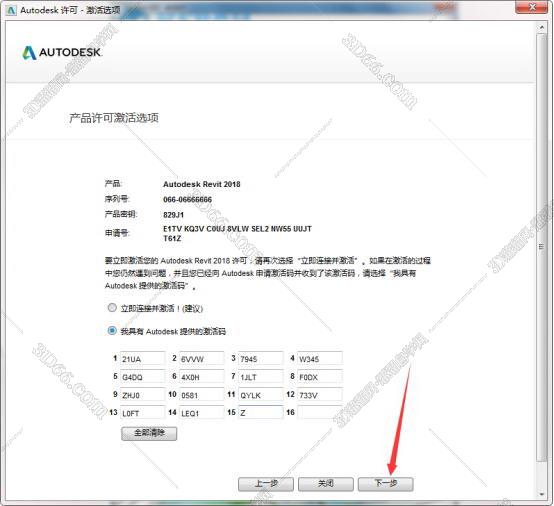The height and width of the screenshot is (506, 554).
Task: Click the 产品密钥 label
Action: (x=121, y=214)
